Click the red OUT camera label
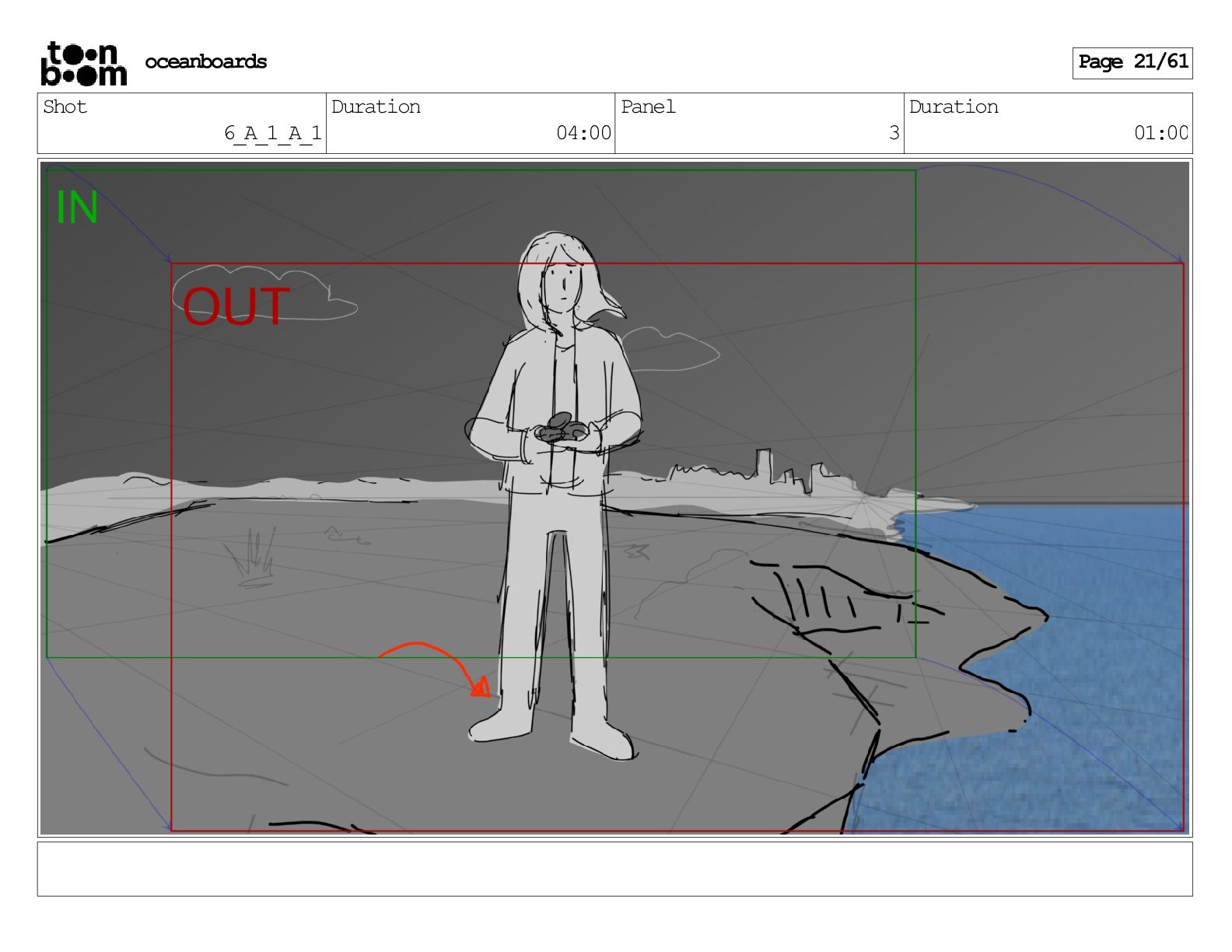This screenshot has width=1232, height=952. [236, 306]
